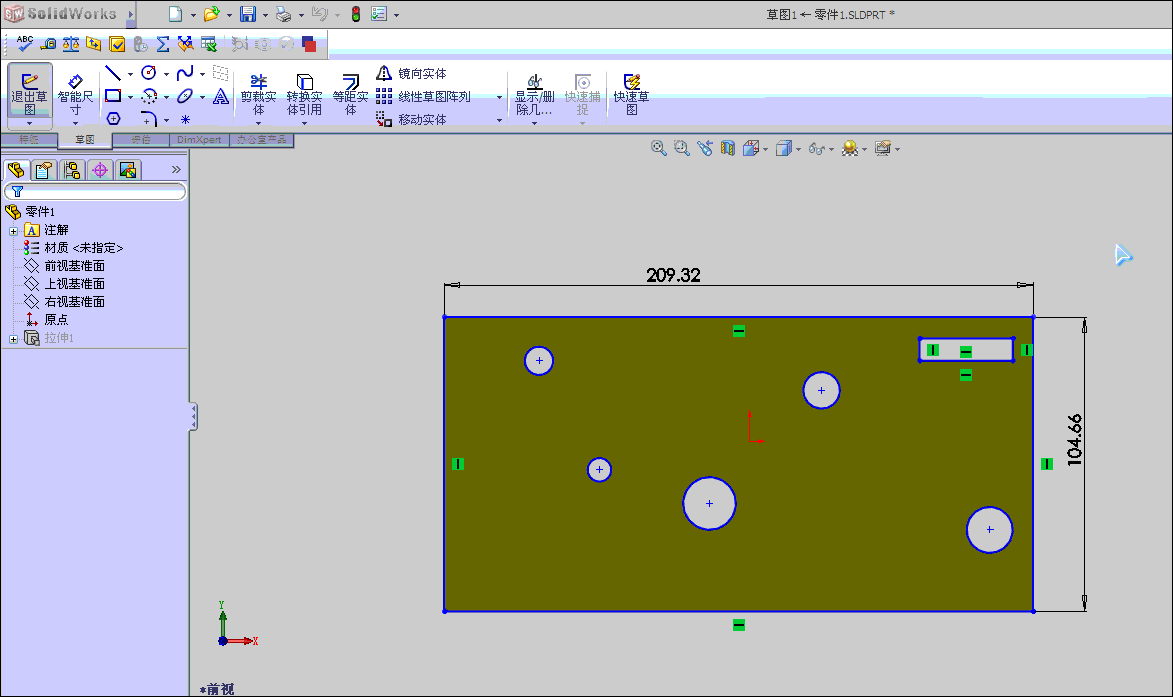Select 原点 in the feature tree

tap(55, 319)
